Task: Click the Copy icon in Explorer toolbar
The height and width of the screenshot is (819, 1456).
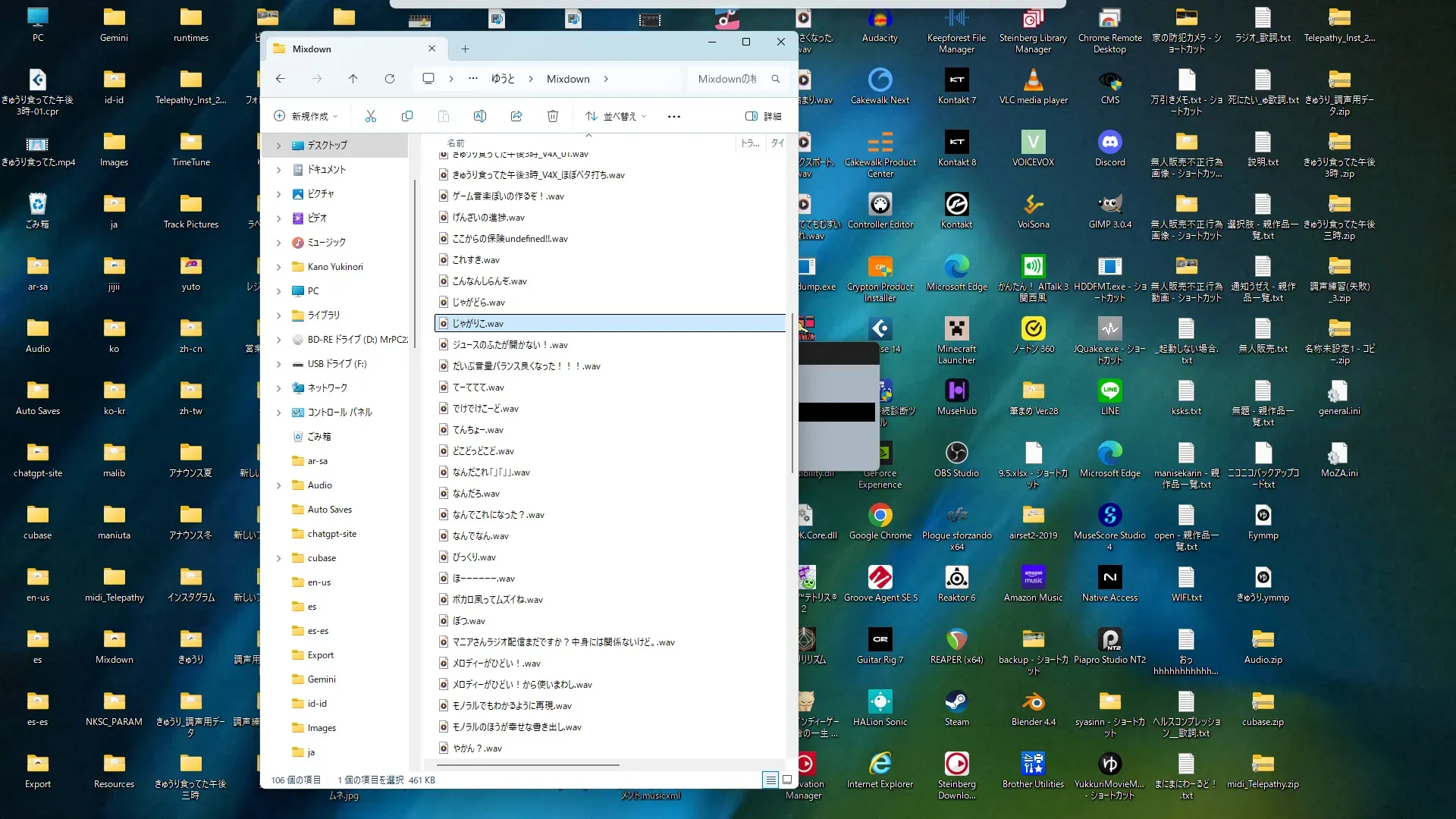Action: click(407, 116)
